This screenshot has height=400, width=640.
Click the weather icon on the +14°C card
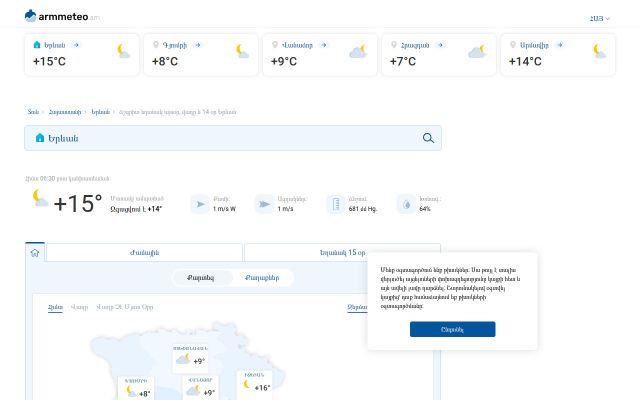599,51
